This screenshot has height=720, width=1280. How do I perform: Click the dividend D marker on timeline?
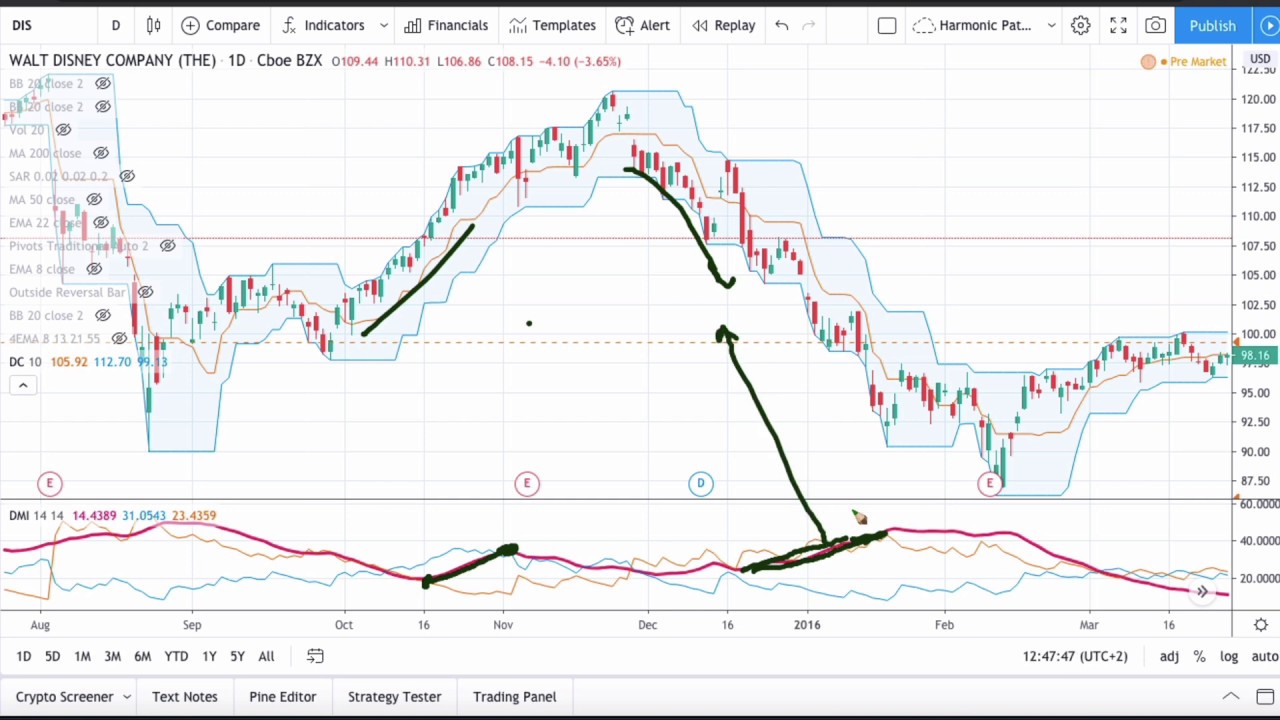coord(700,484)
